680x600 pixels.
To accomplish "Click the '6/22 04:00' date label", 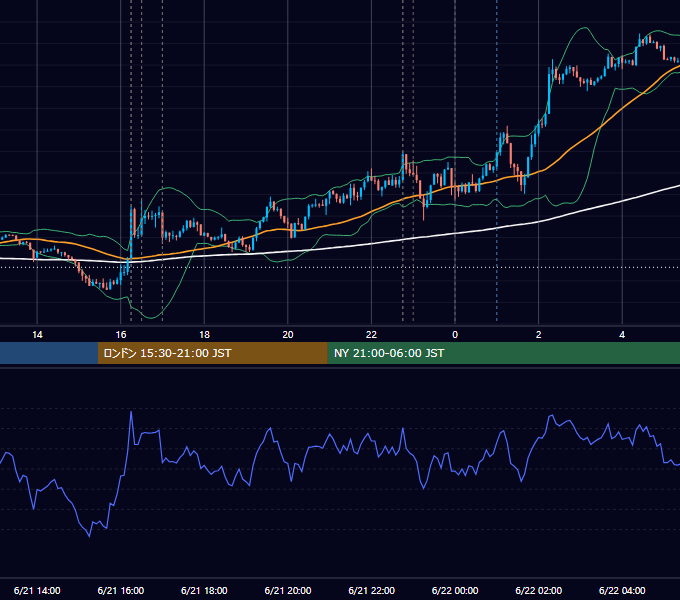I will pos(622,590).
